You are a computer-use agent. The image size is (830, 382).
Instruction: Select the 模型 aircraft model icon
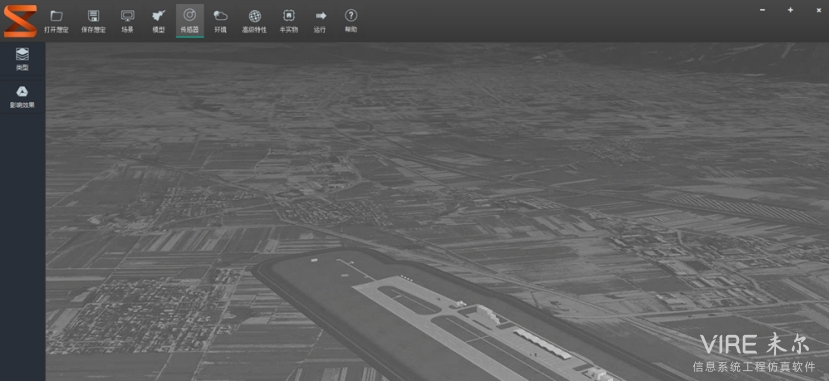158,21
